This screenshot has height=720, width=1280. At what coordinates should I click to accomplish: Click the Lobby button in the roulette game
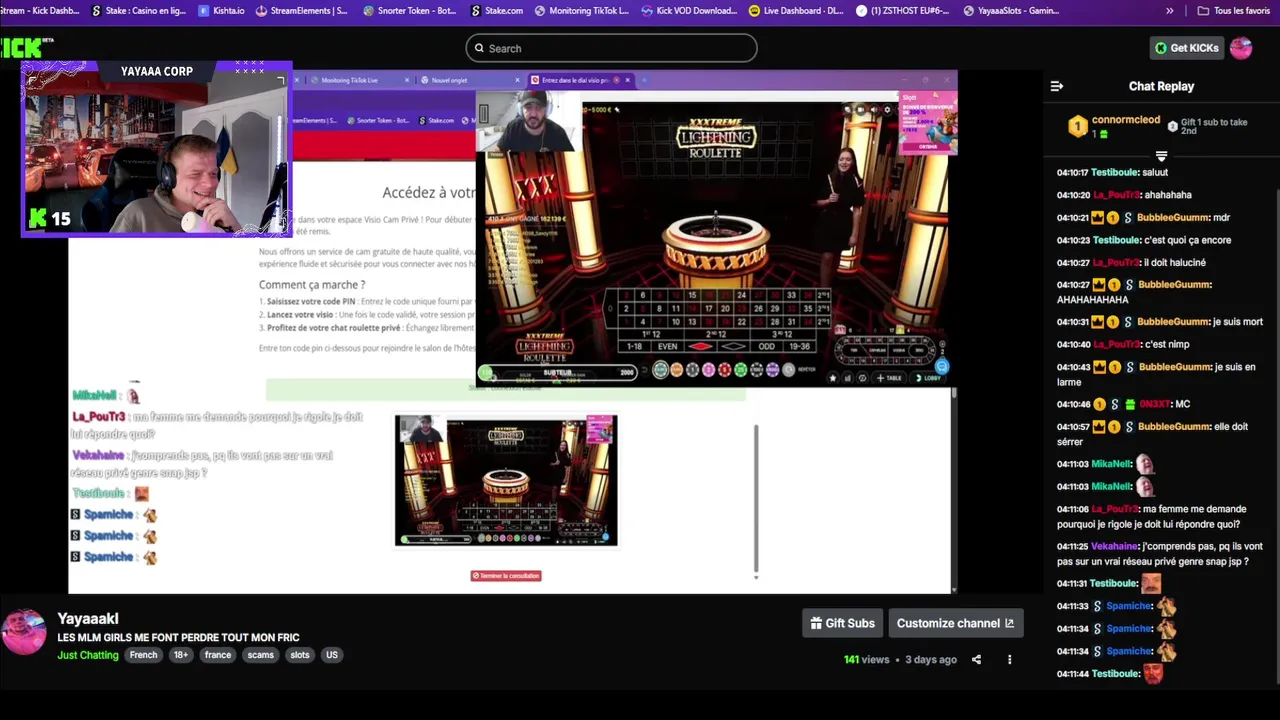[x=927, y=378]
